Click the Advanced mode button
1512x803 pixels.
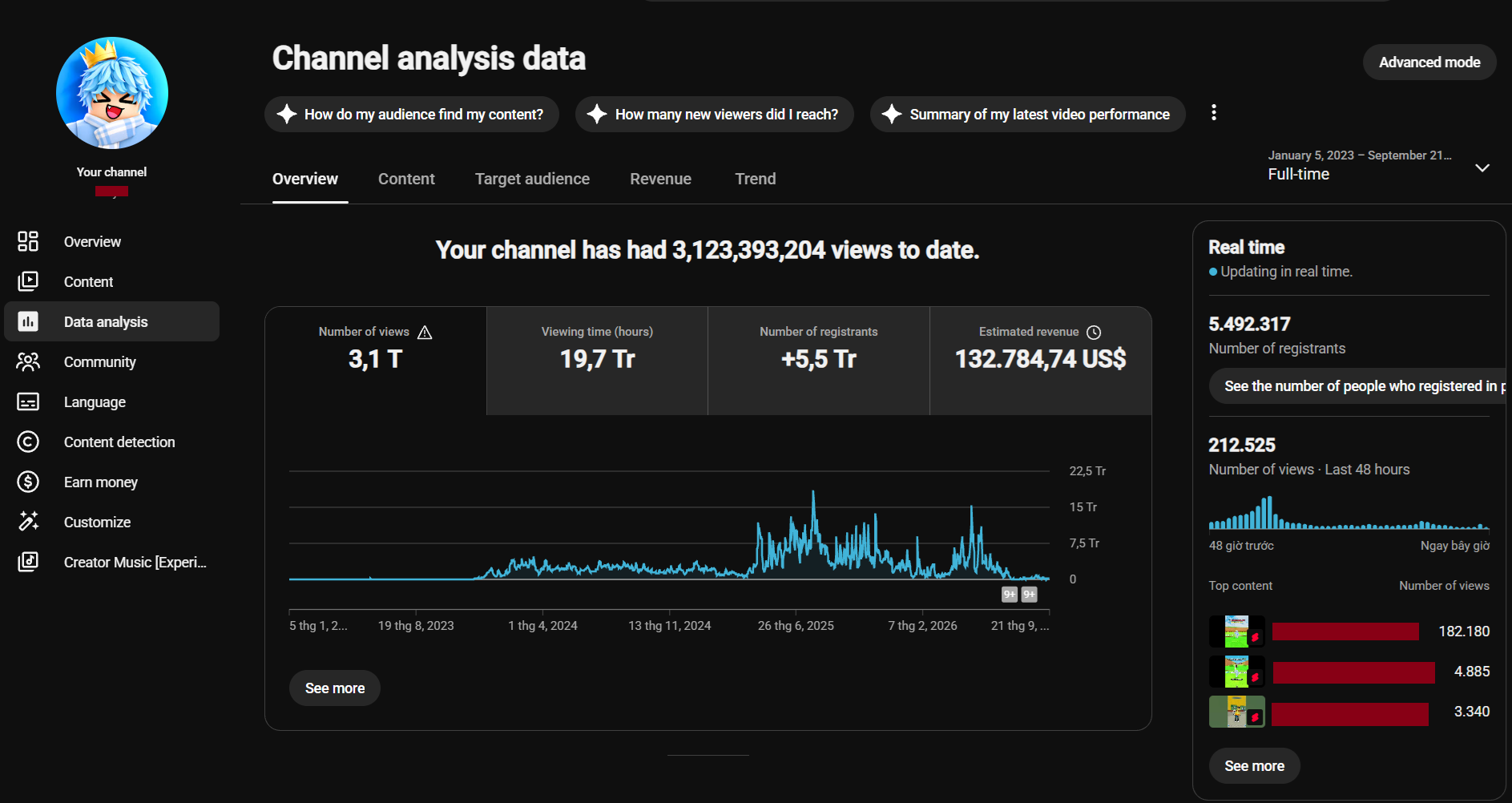[x=1429, y=62]
